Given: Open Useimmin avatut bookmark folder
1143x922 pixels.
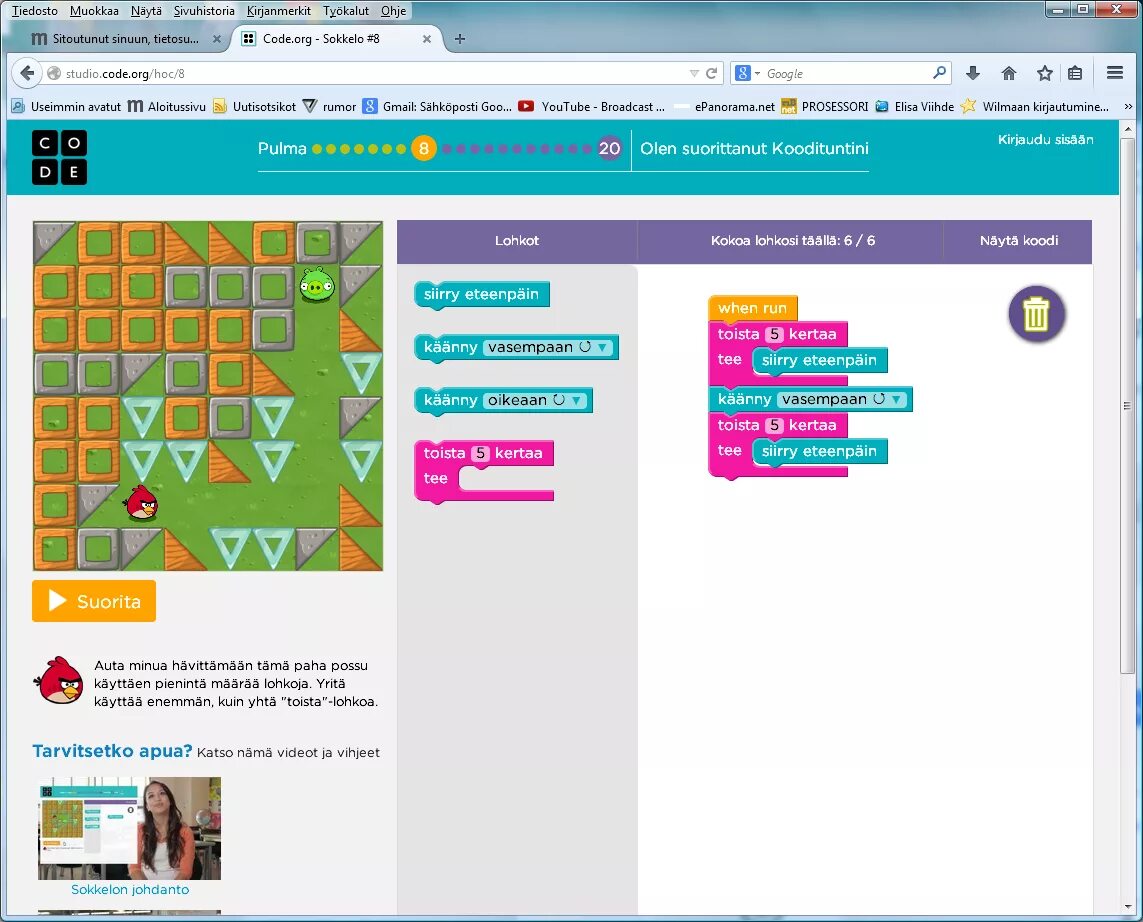Looking at the screenshot, I should tap(66, 106).
